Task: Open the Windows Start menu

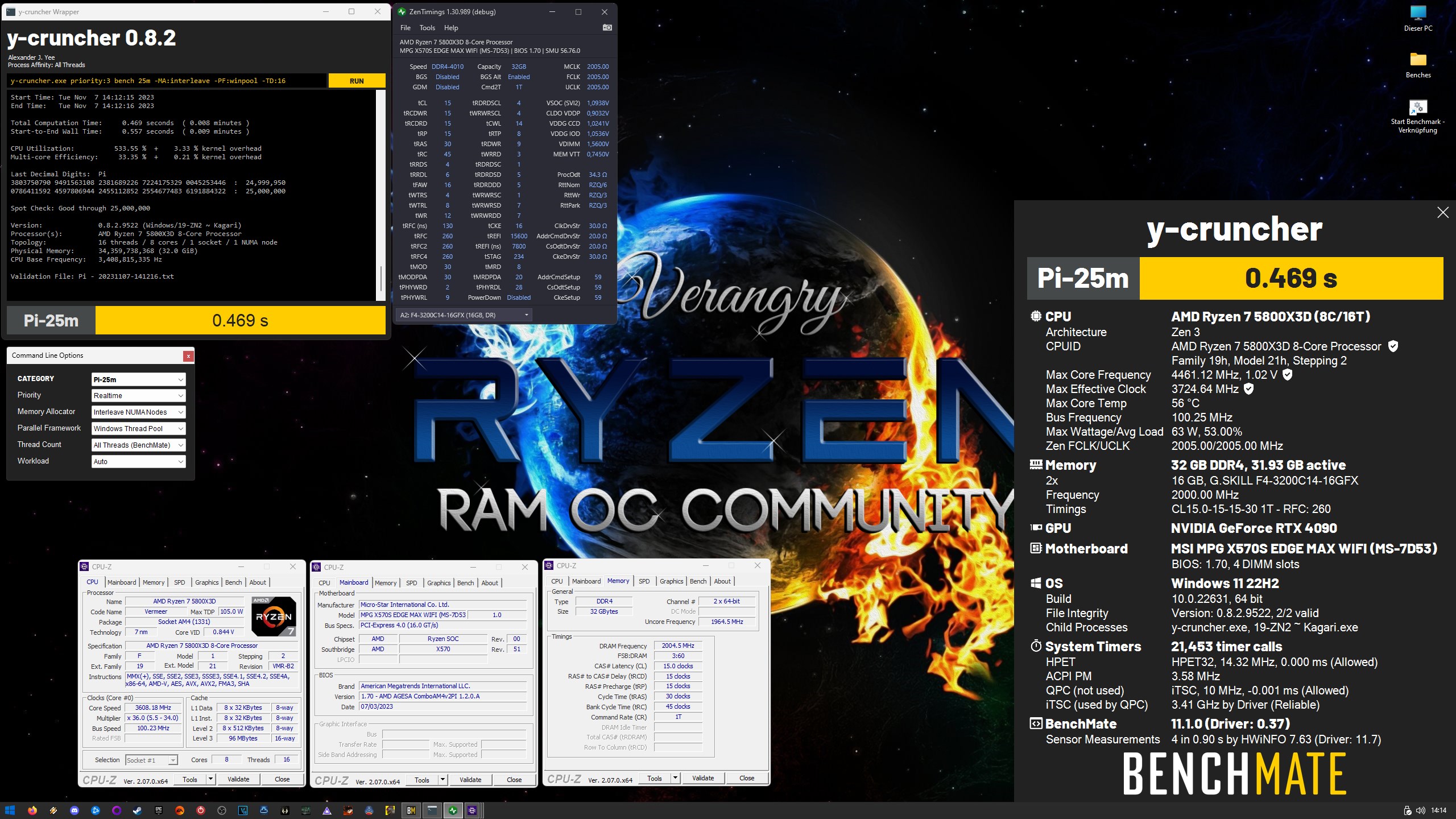Action: pyautogui.click(x=10, y=810)
